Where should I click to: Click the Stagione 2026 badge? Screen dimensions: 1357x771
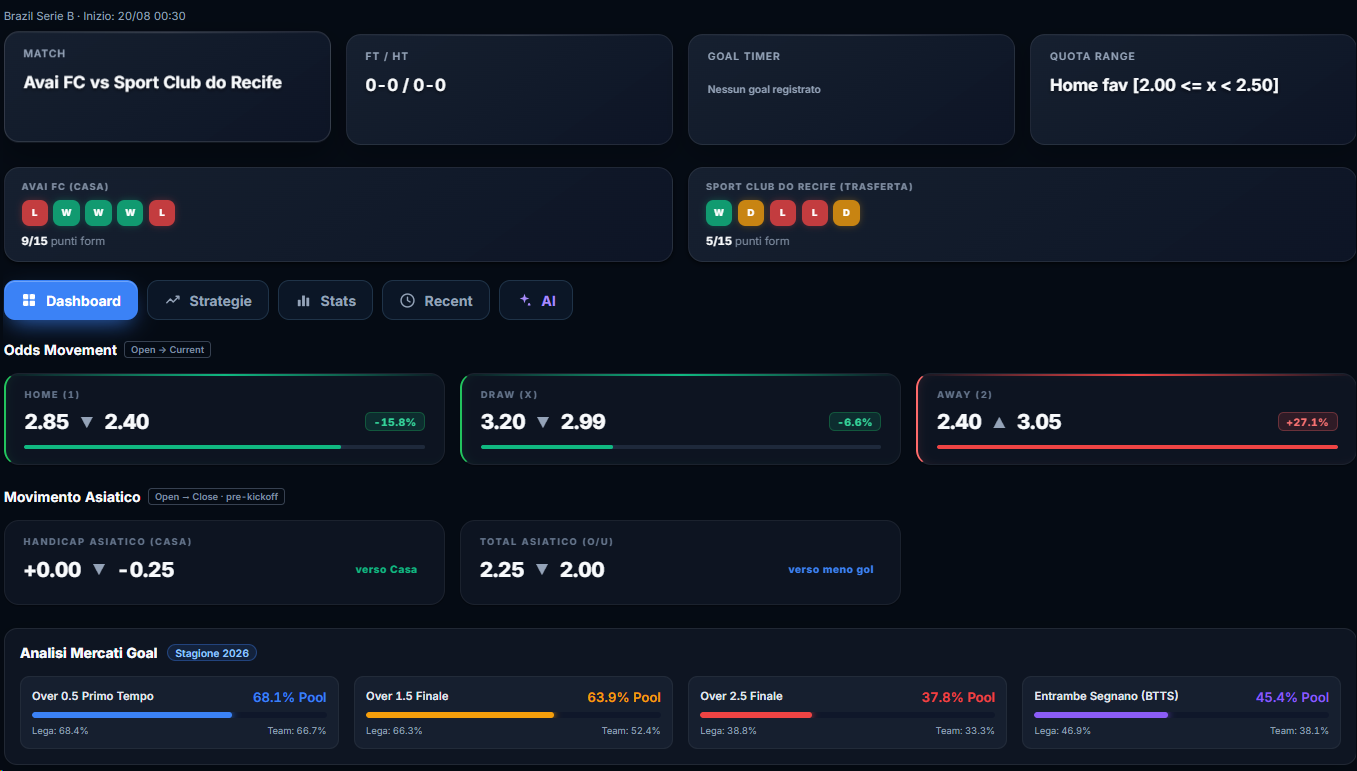[x=212, y=653]
